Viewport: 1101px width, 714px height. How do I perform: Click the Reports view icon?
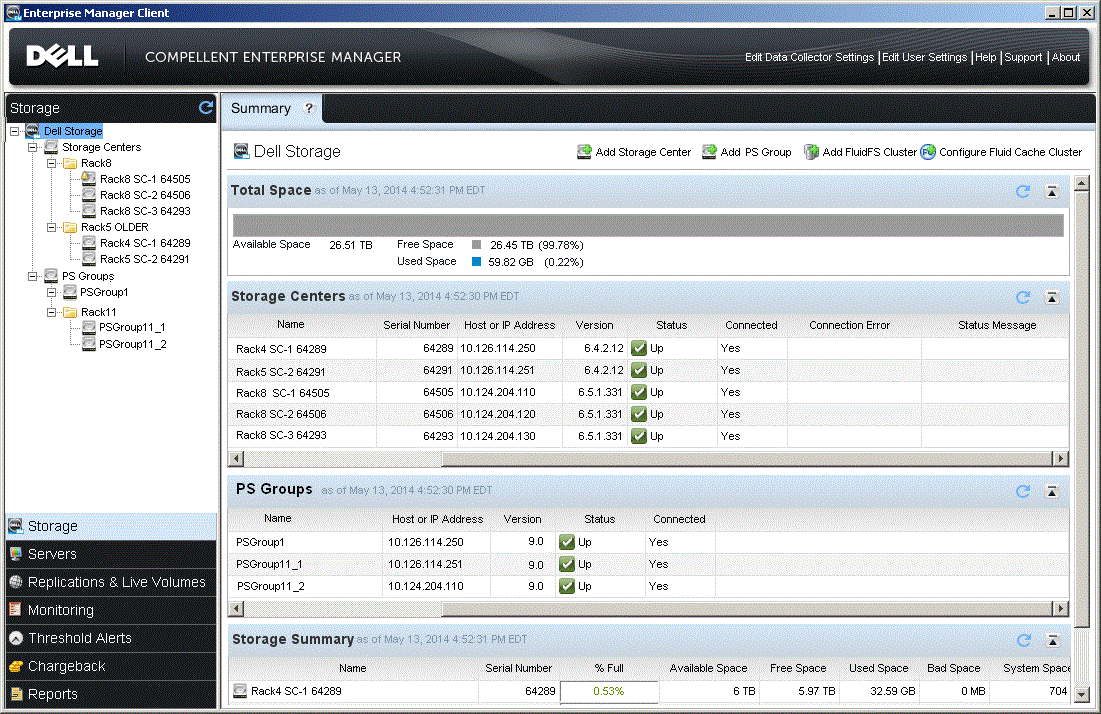[x=15, y=694]
